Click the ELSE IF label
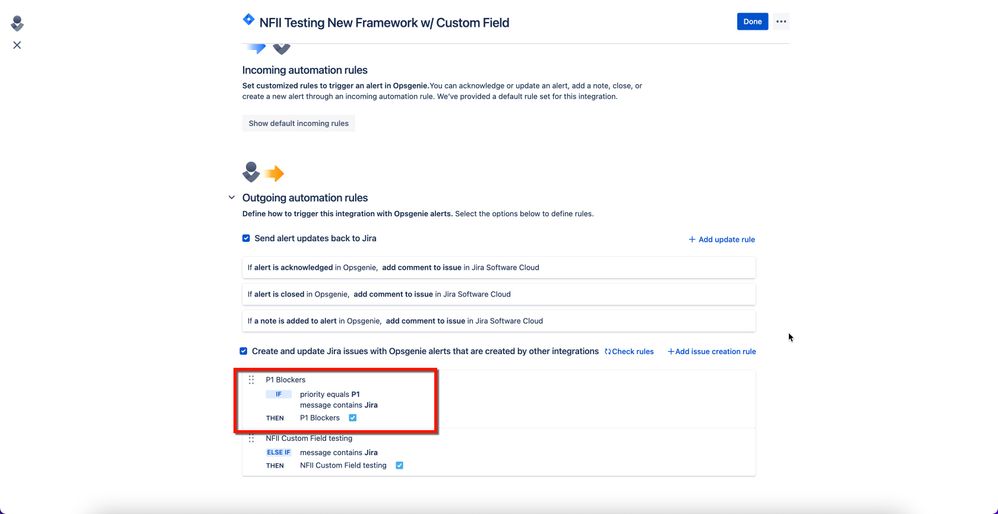 (278, 453)
